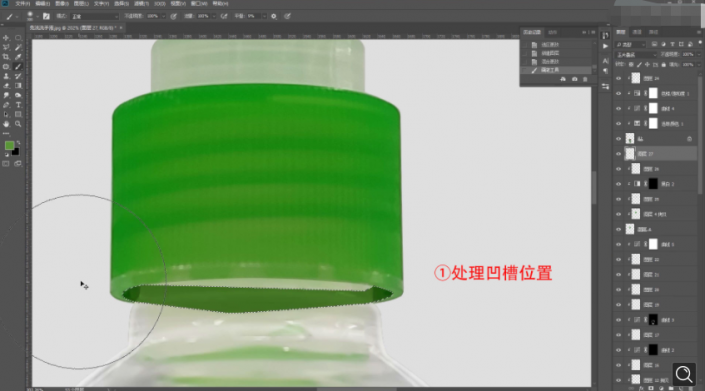Select the black mask on 黑白 2 layer

point(653,184)
